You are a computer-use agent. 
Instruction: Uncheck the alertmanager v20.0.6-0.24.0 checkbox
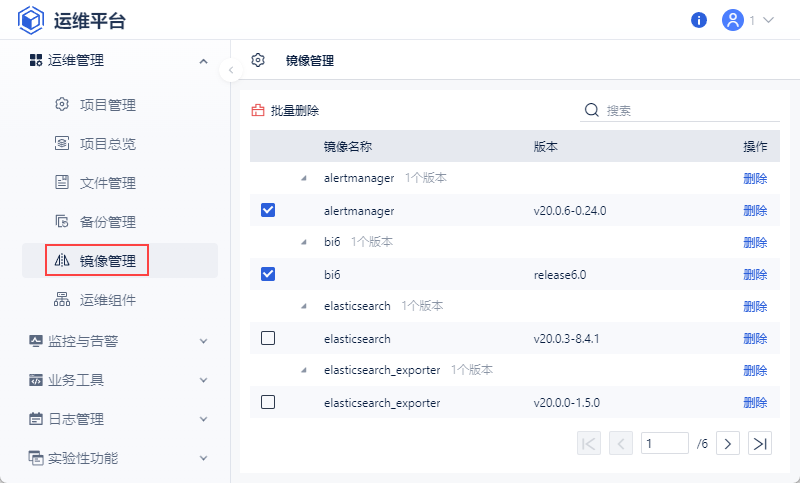coord(267,210)
